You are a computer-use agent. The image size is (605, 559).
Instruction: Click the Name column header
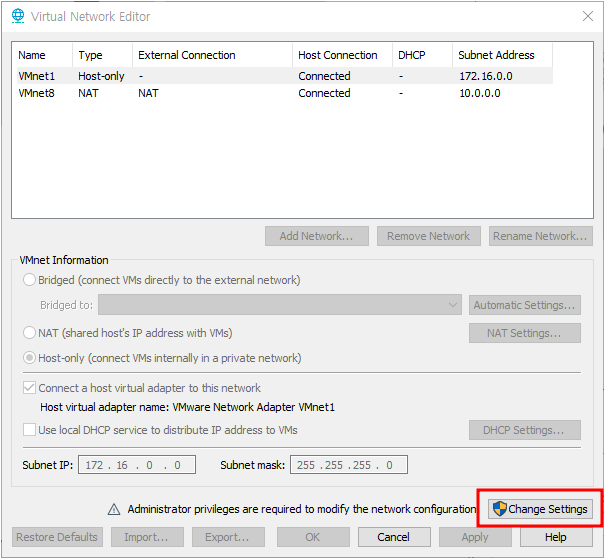[x=42, y=55]
